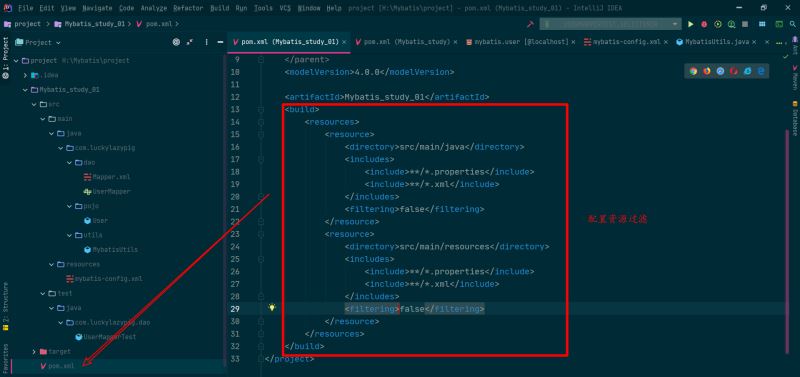This screenshot has width=800, height=377.
Task: Open preview in Firefox browser icon
Action: (x=707, y=71)
